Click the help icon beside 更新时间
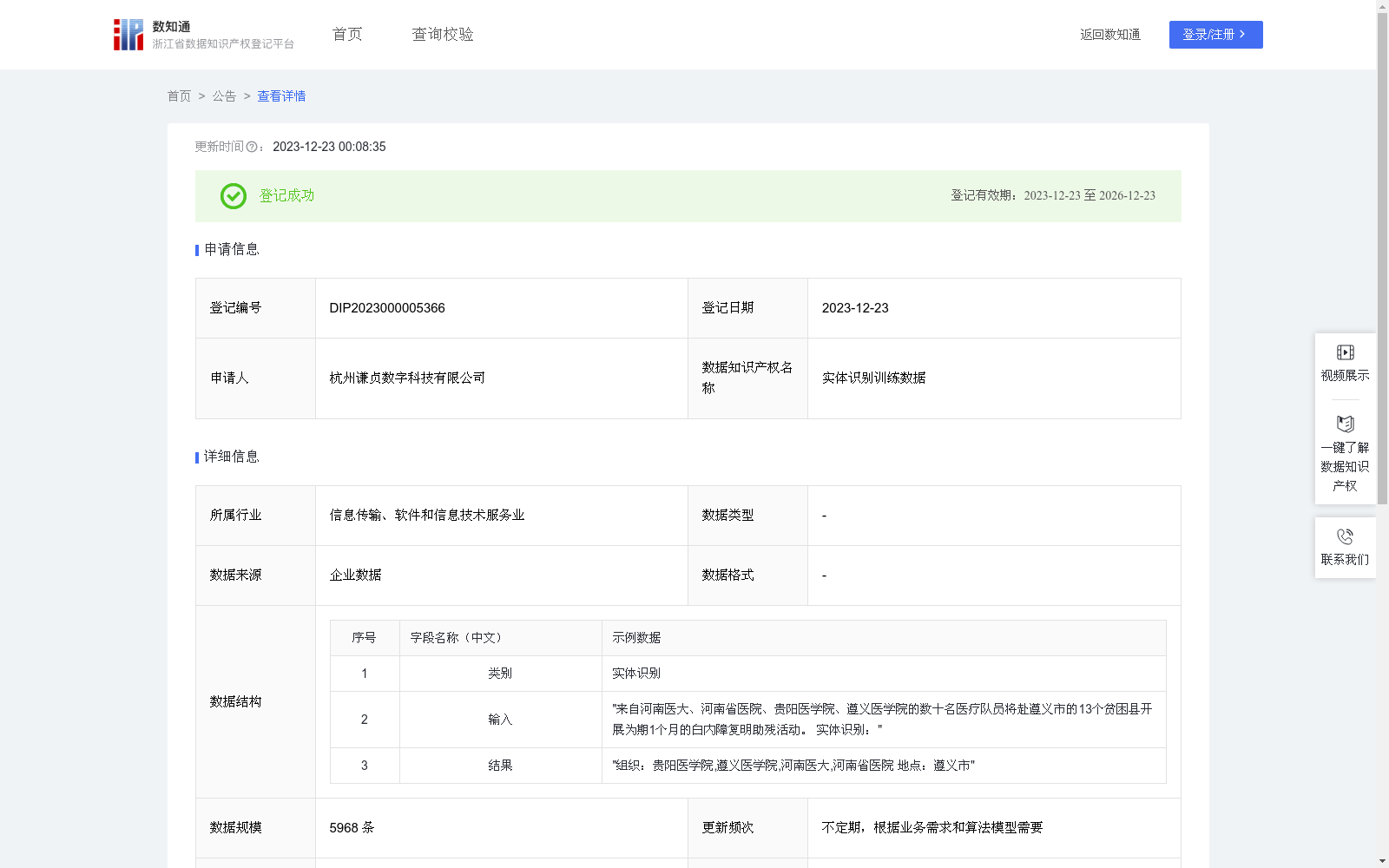This screenshot has height=868, width=1389. (252, 148)
